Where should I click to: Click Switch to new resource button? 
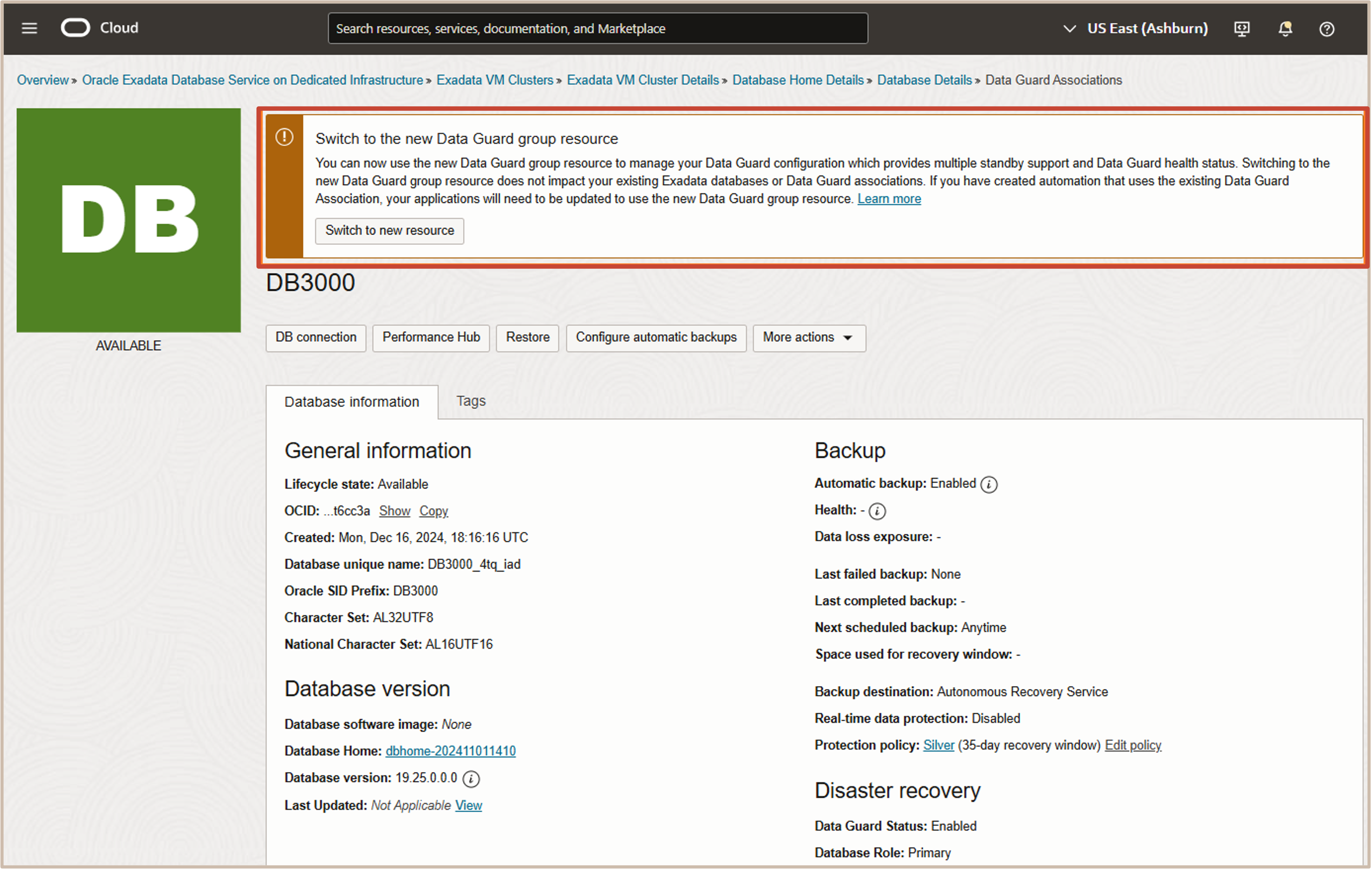[x=389, y=231]
